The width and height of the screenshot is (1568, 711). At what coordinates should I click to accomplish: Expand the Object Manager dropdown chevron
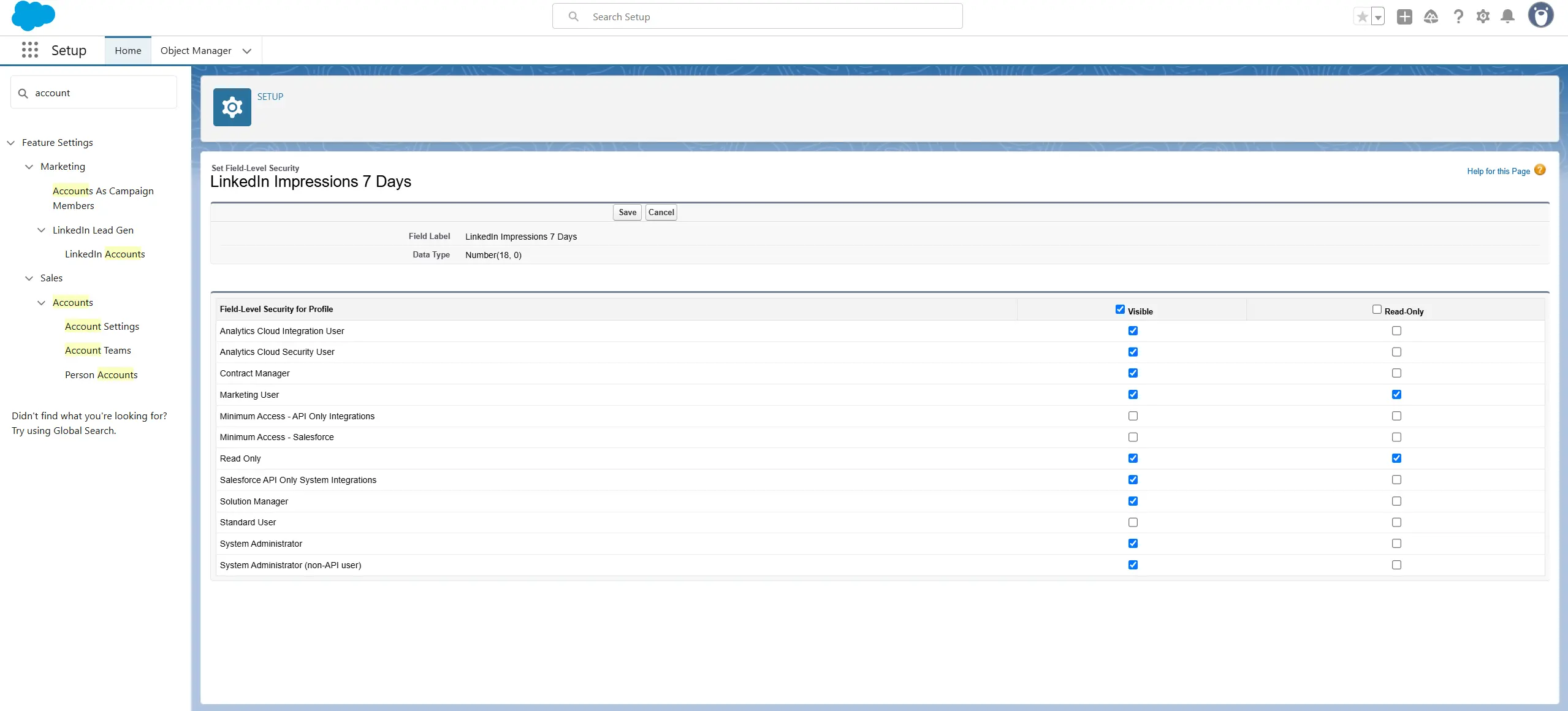tap(247, 51)
